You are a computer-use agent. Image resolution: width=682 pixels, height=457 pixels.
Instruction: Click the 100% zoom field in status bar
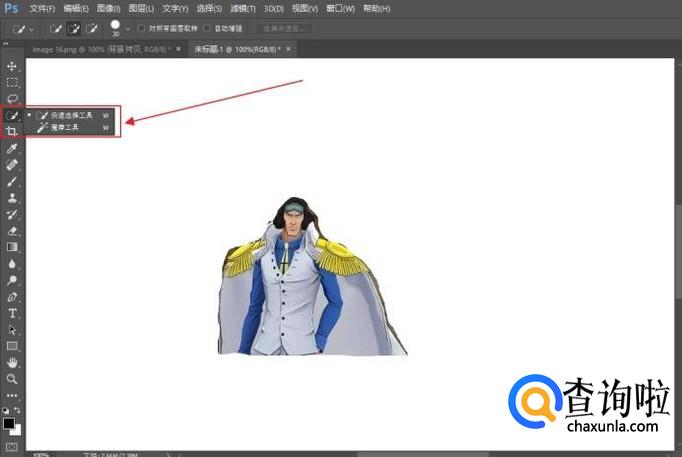click(x=41, y=455)
